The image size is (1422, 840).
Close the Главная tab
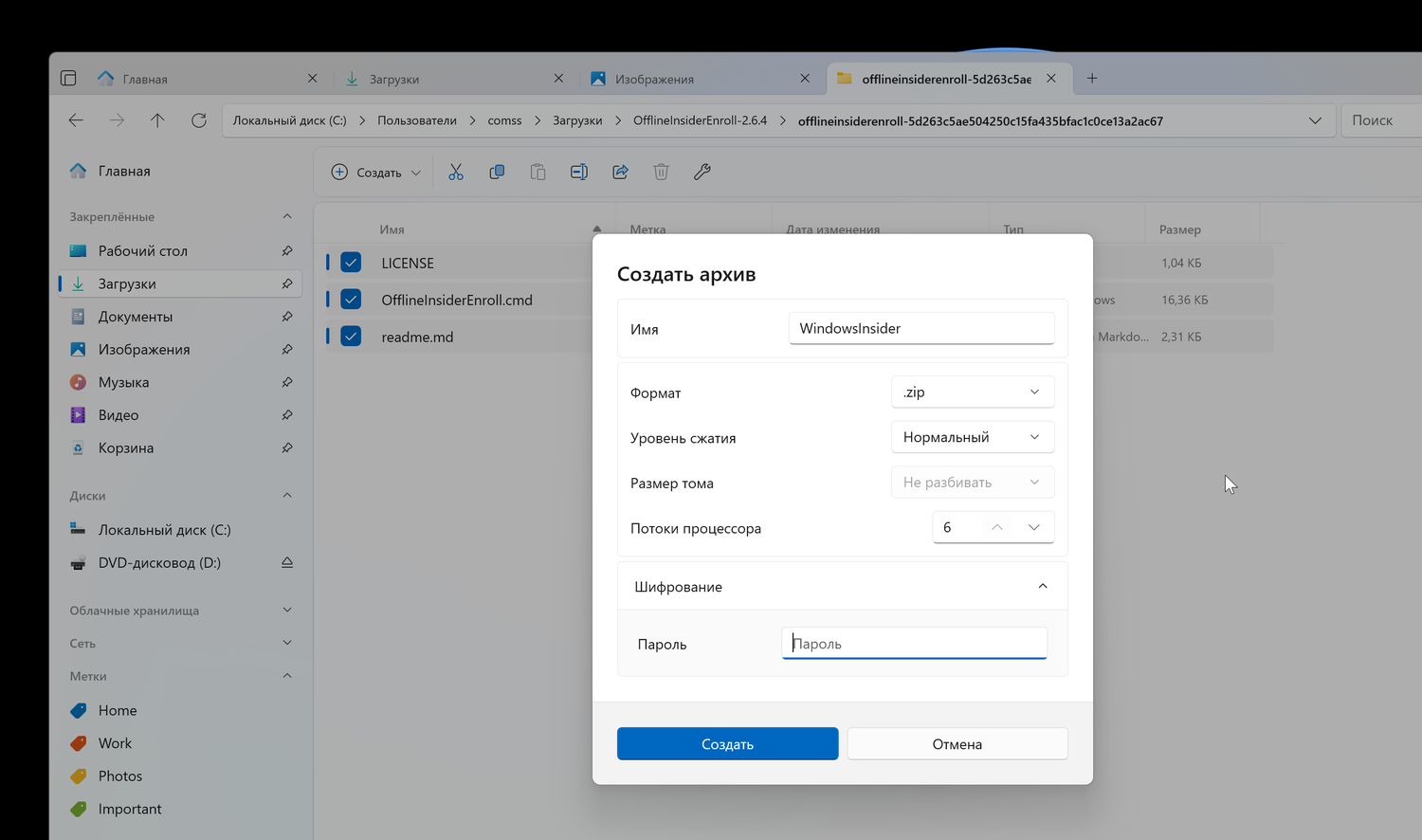[x=313, y=79]
